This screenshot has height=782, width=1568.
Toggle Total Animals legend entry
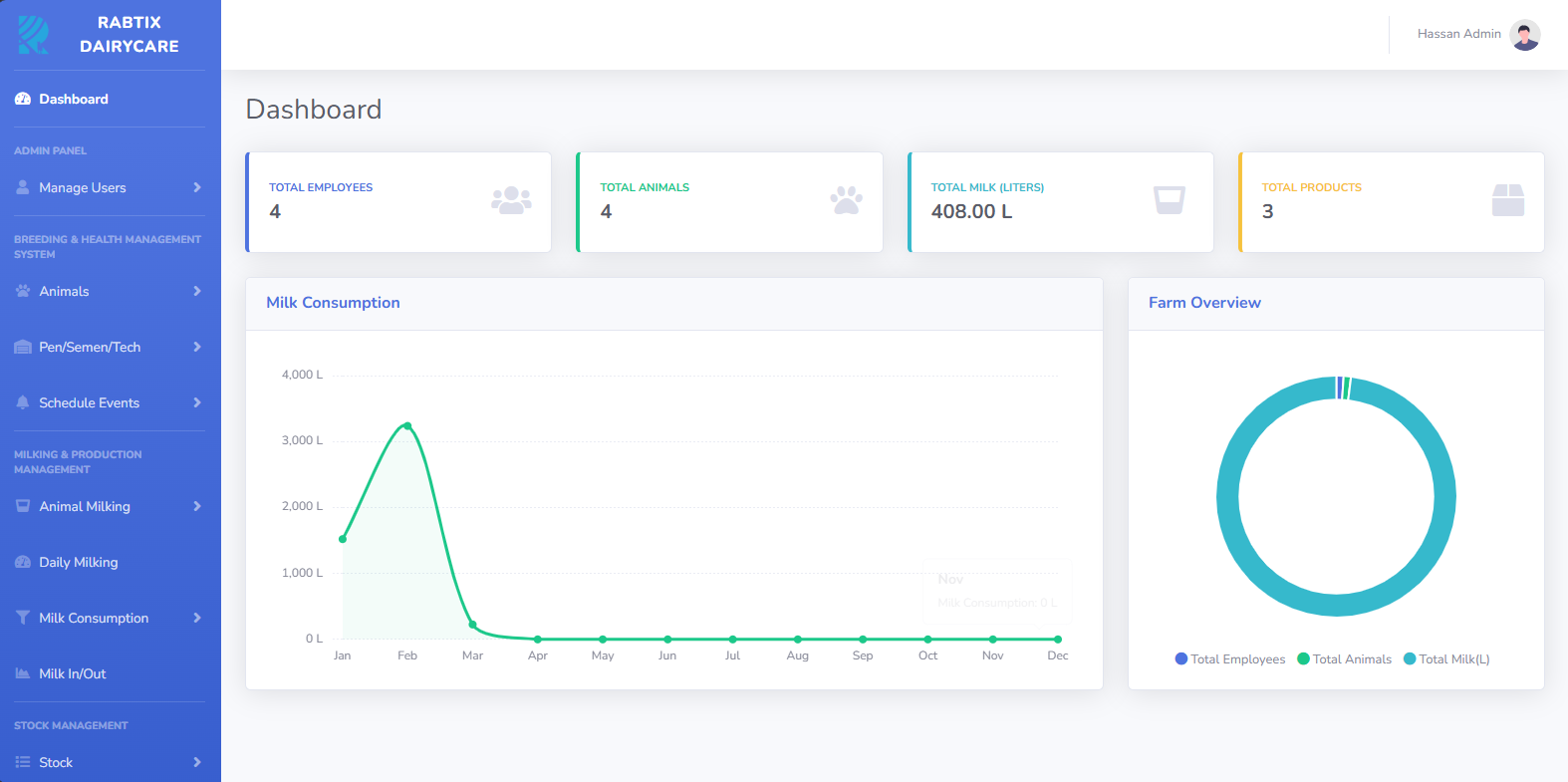1345,659
